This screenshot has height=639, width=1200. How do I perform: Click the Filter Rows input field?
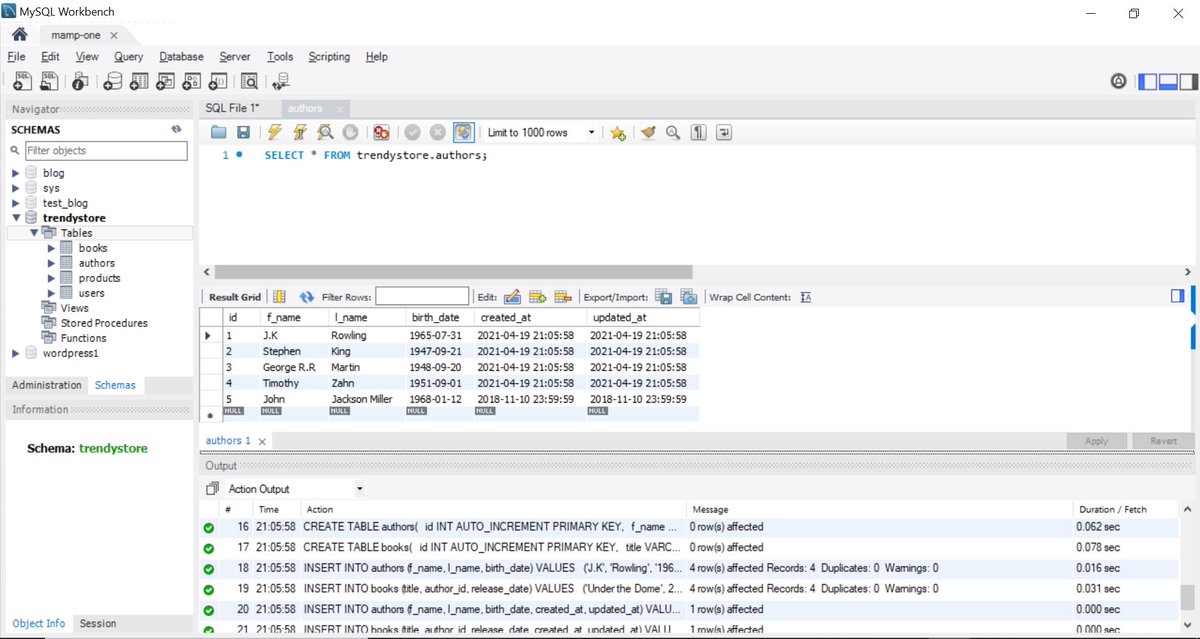[x=422, y=297]
